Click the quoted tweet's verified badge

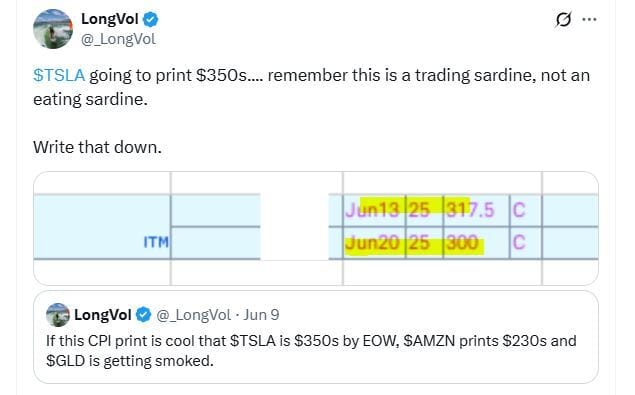(x=143, y=315)
